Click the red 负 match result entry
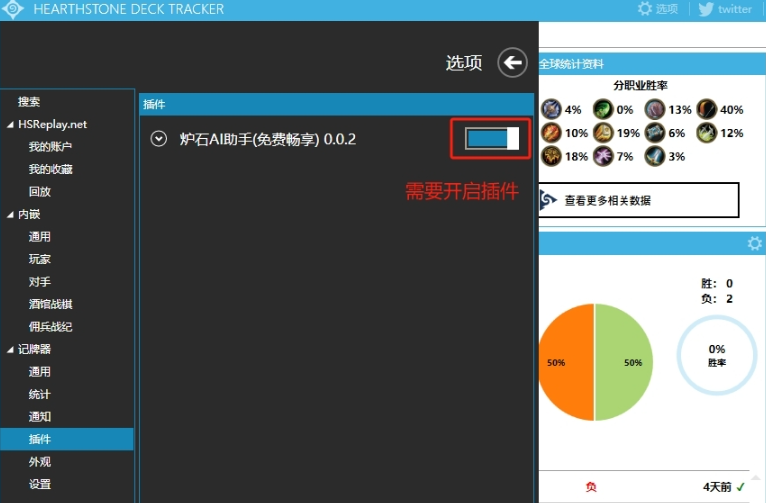This screenshot has height=503, width=766. [x=591, y=487]
